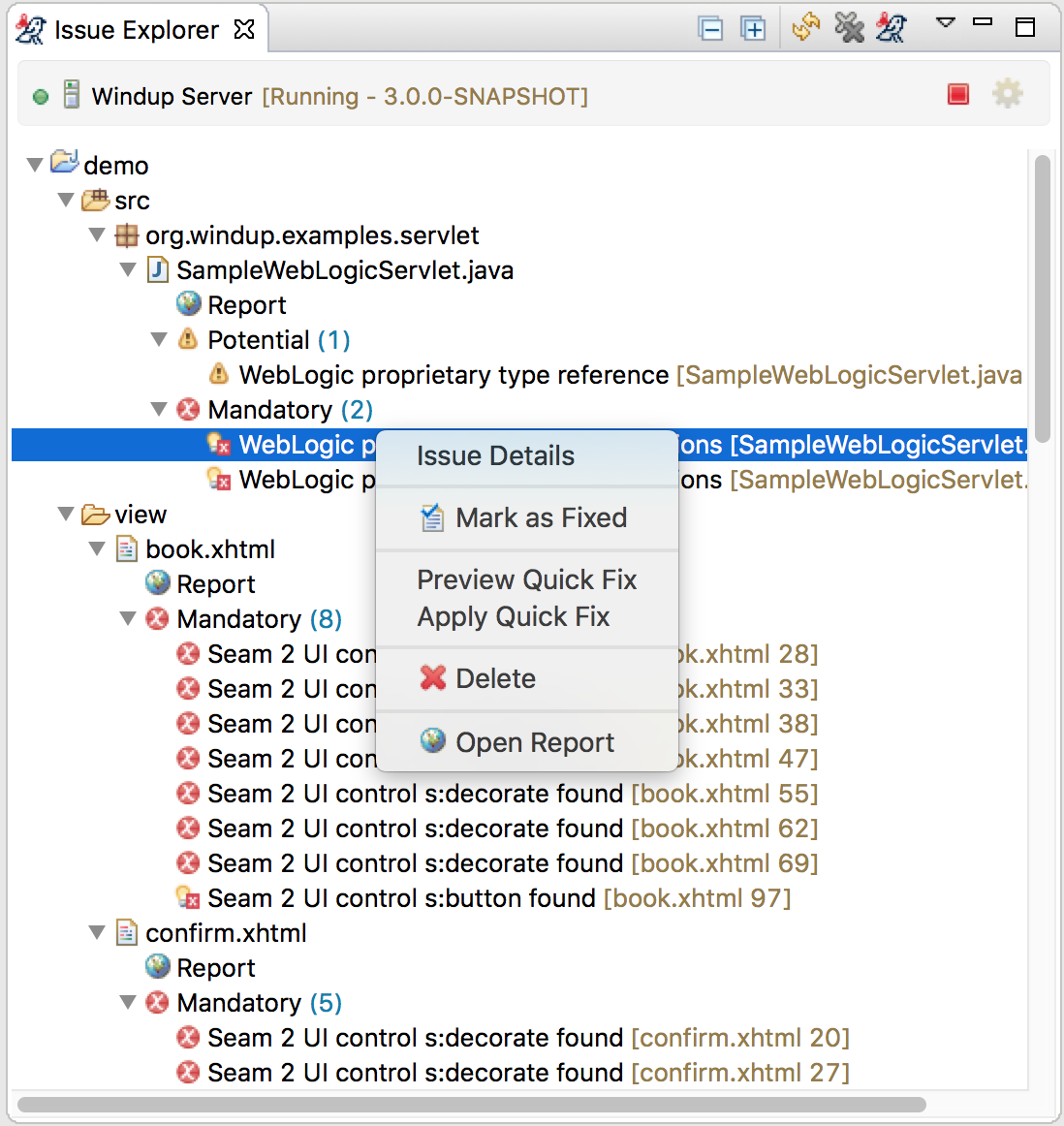
Task: Select WebLogic proprietary type reference issue
Action: coord(454,375)
